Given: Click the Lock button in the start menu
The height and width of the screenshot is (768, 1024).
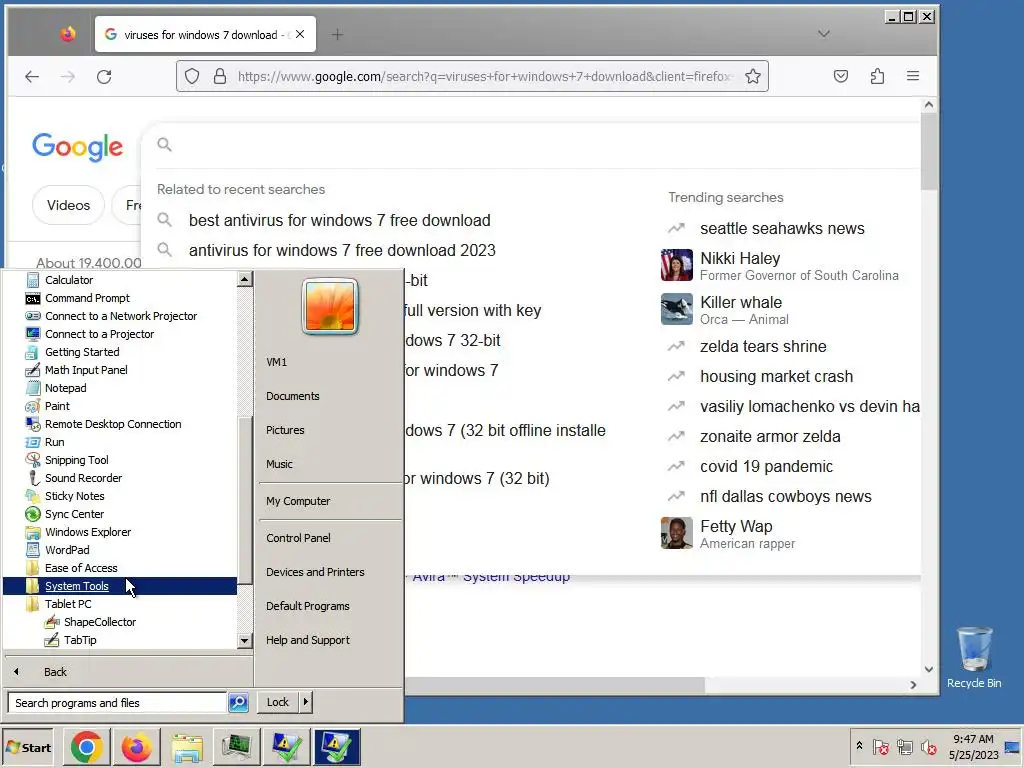Looking at the screenshot, I should [278, 702].
